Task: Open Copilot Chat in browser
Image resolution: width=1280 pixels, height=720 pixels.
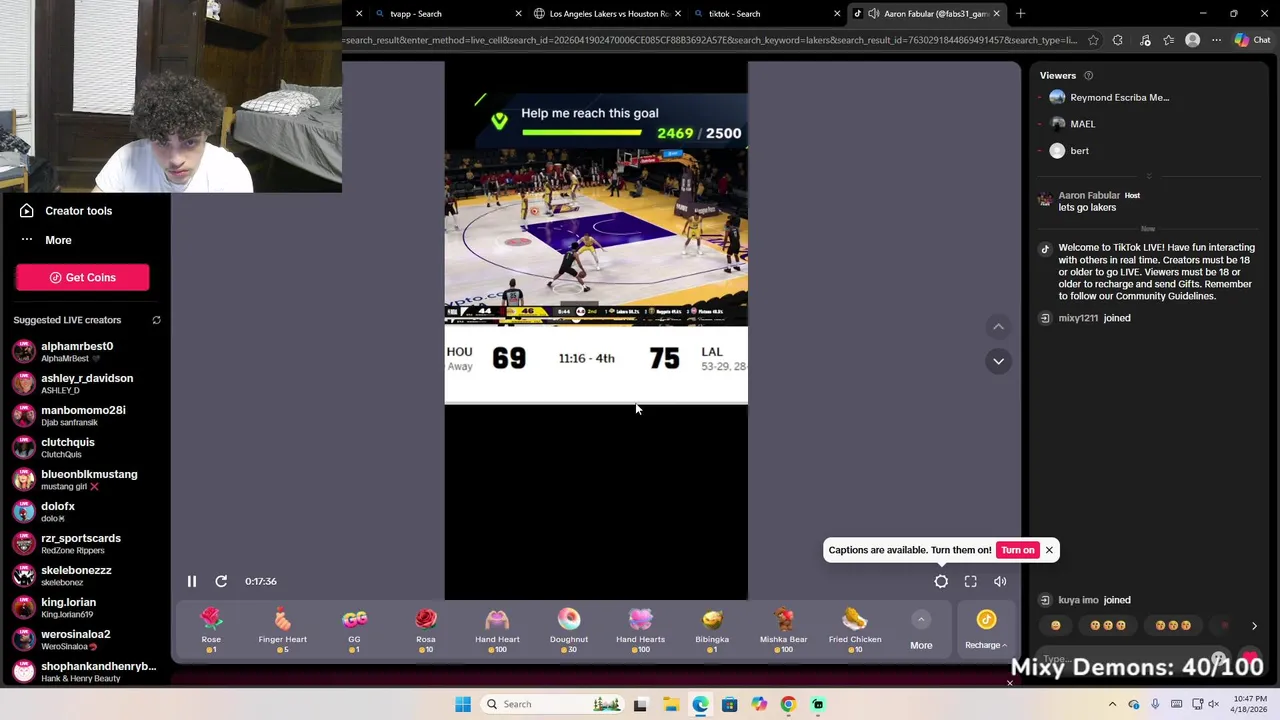Action: click(1252, 40)
